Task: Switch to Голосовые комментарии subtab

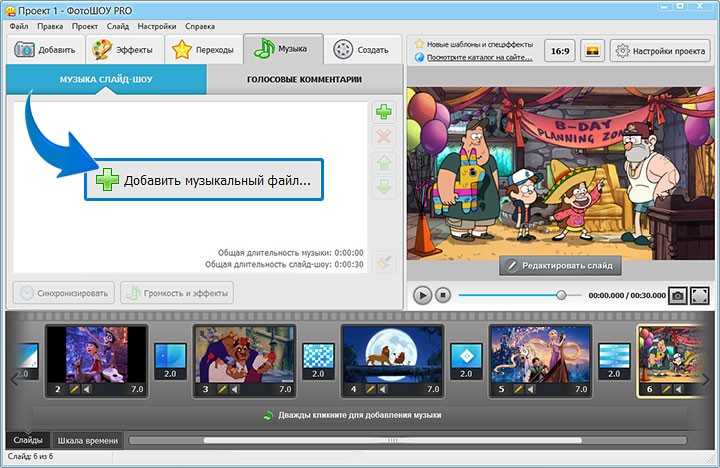Action: coord(304,79)
